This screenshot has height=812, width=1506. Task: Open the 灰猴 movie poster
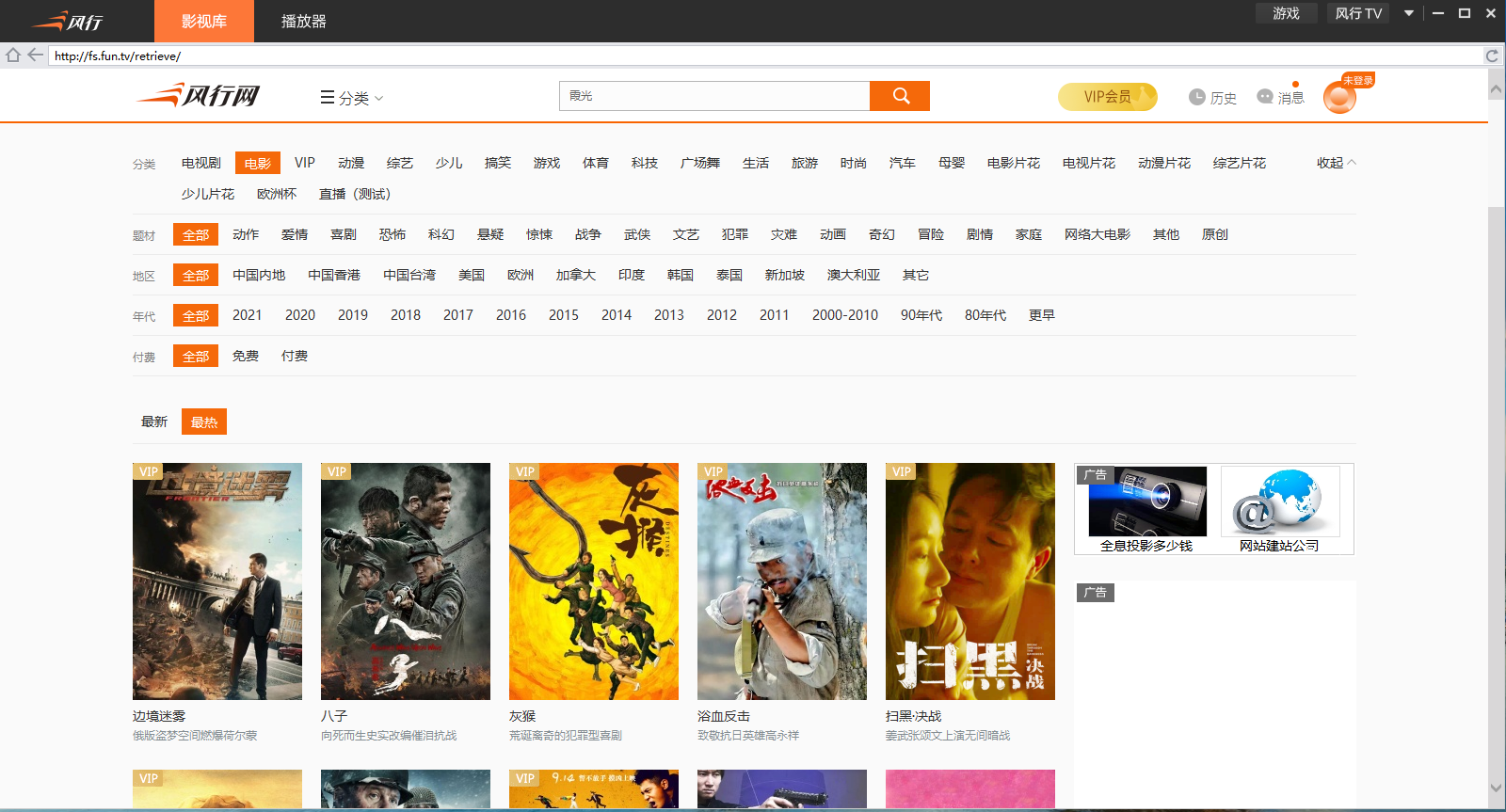click(594, 581)
